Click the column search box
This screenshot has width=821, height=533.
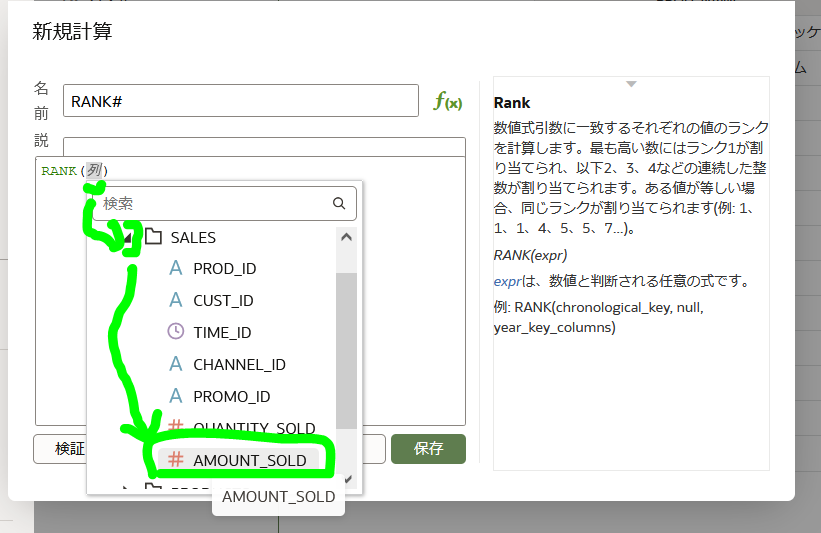click(x=225, y=203)
